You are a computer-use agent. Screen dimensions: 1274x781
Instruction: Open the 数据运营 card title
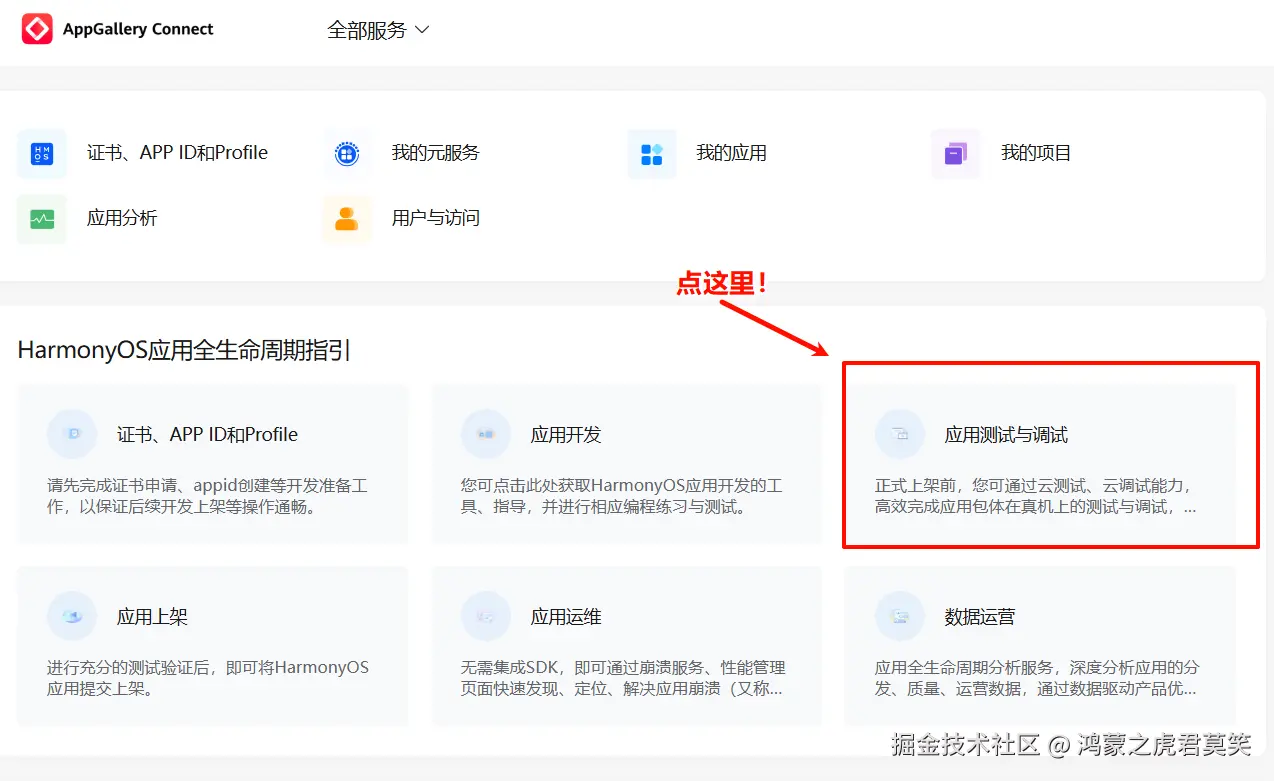click(980, 617)
